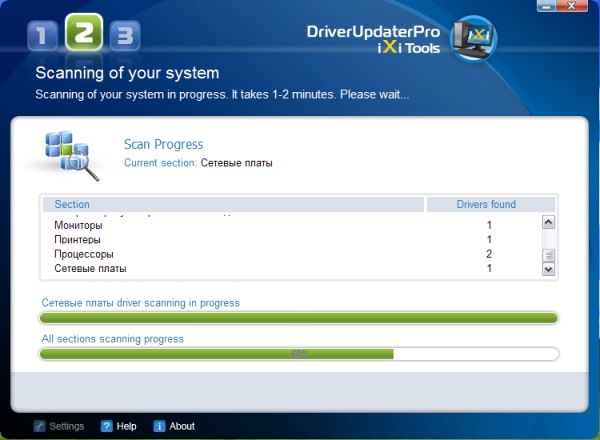The image size is (600, 440).
Task: Open the About link text
Action: pyautogui.click(x=182, y=426)
